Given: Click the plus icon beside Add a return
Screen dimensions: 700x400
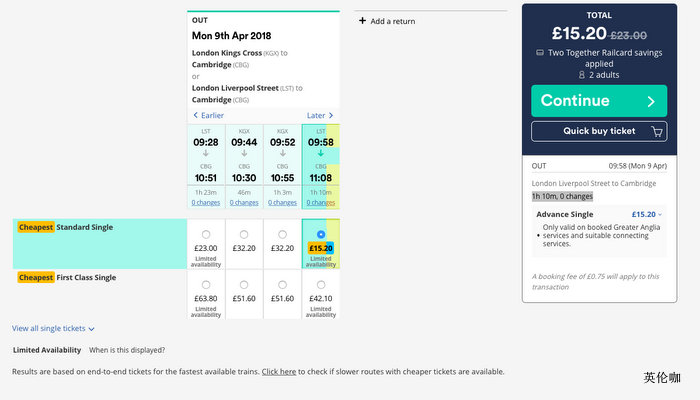Looking at the screenshot, I should tap(362, 21).
